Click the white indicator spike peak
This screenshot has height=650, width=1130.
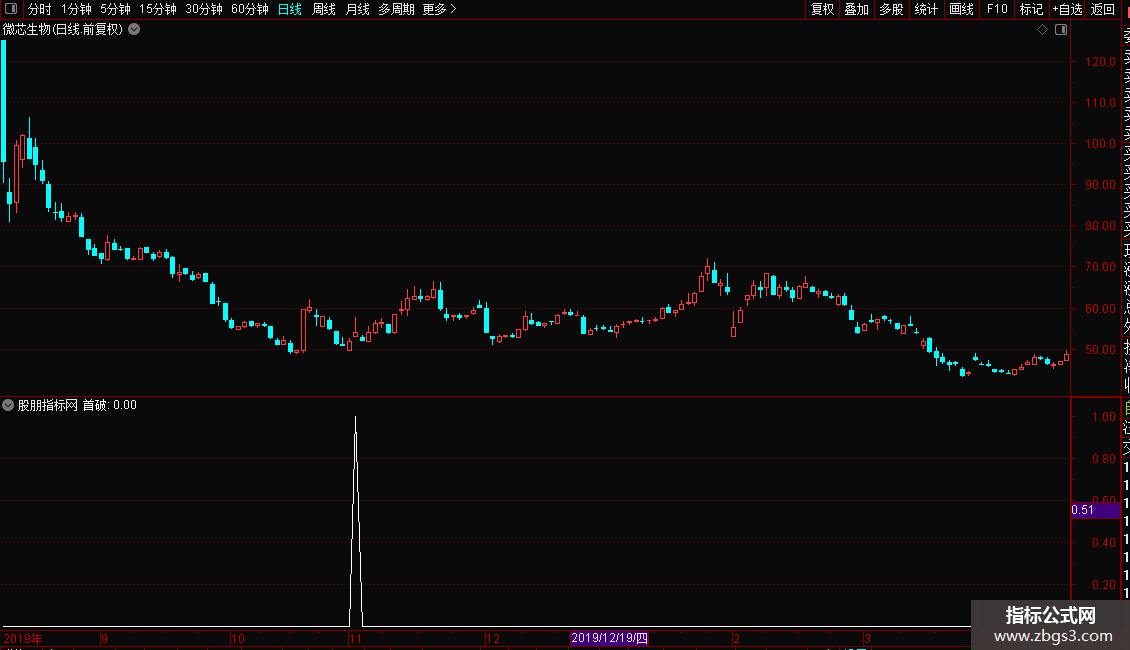coord(355,418)
